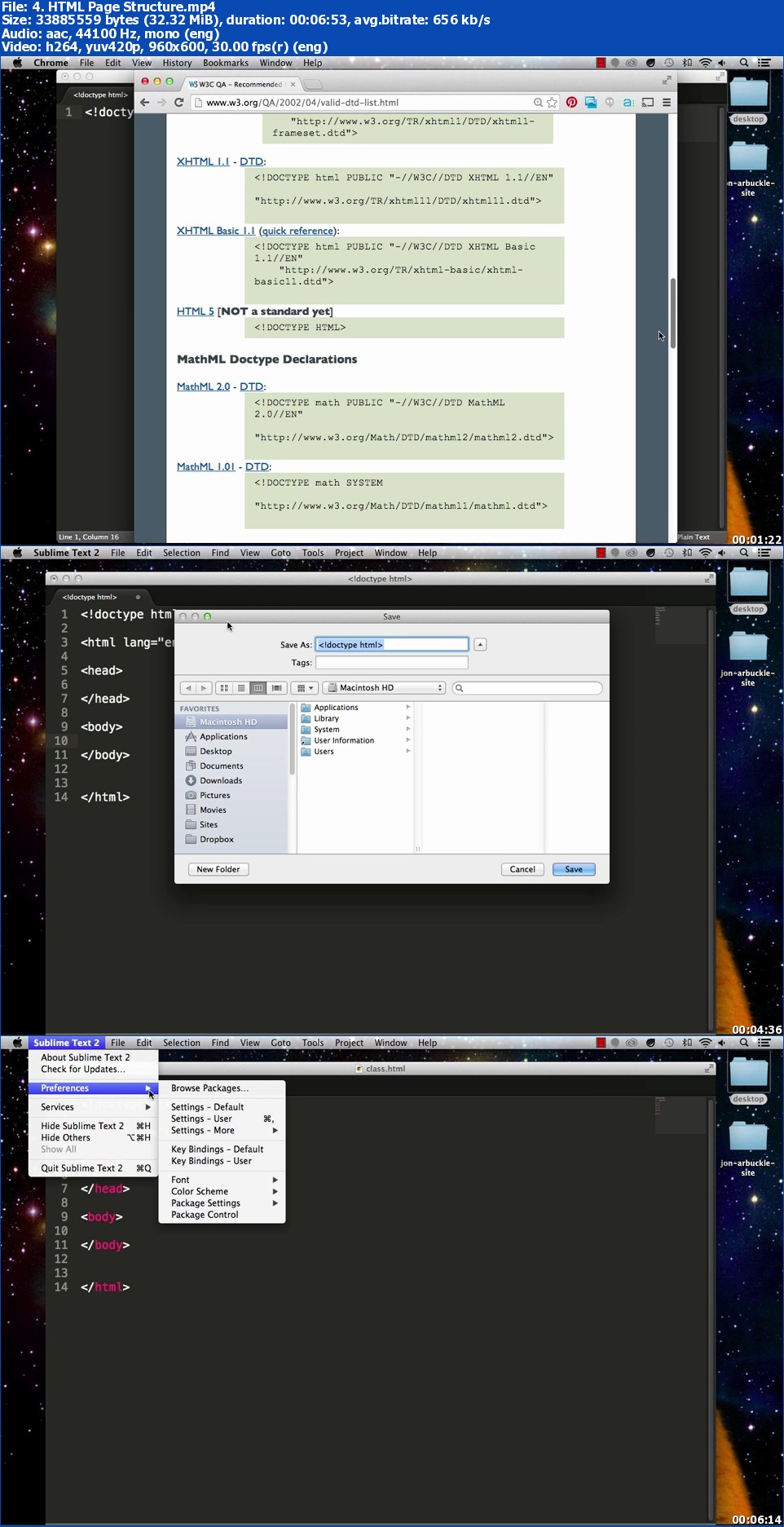The width and height of the screenshot is (784, 1527).
Task: Open the HTML 5 link
Action: point(196,311)
